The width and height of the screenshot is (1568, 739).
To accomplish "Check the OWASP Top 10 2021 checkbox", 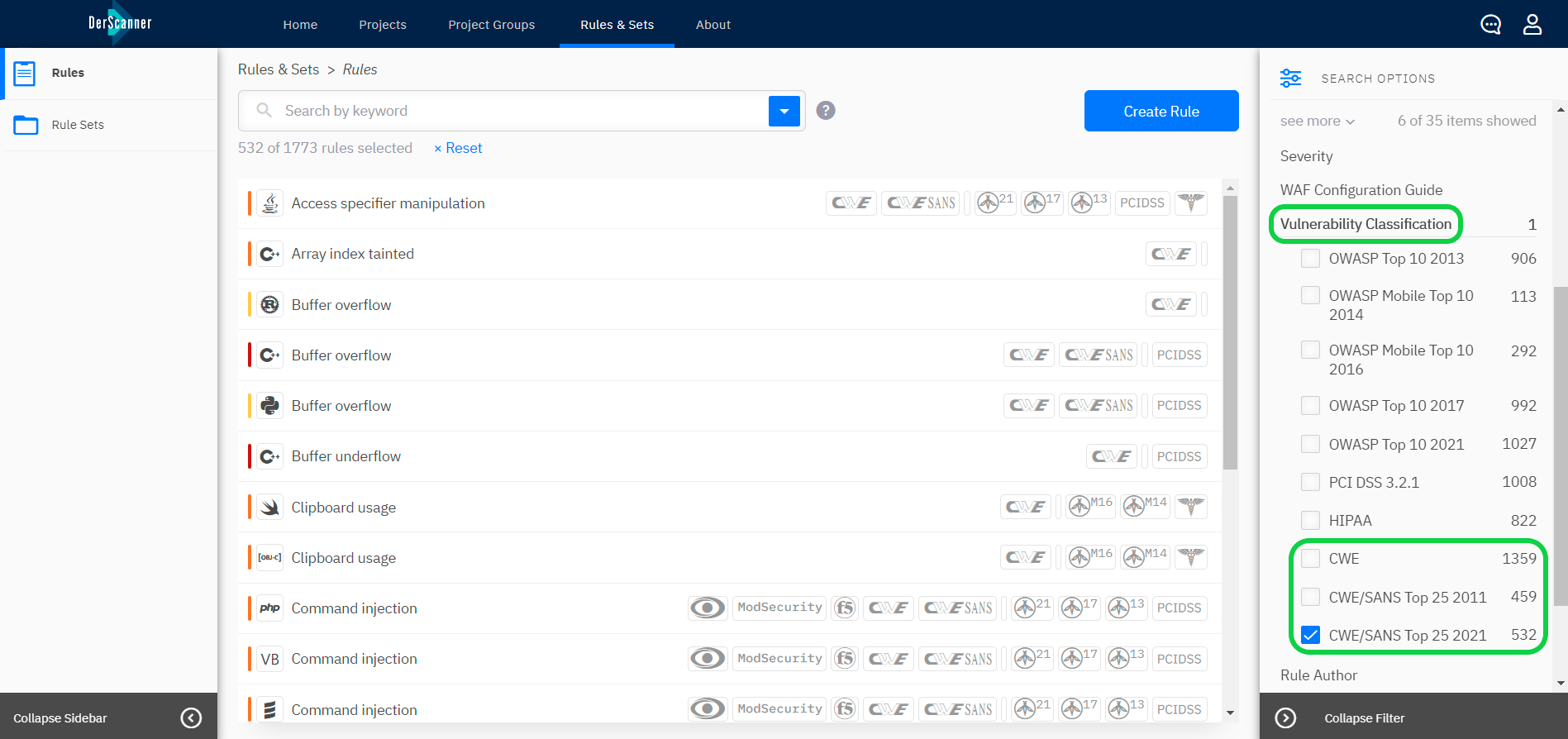I will pos(1310,444).
